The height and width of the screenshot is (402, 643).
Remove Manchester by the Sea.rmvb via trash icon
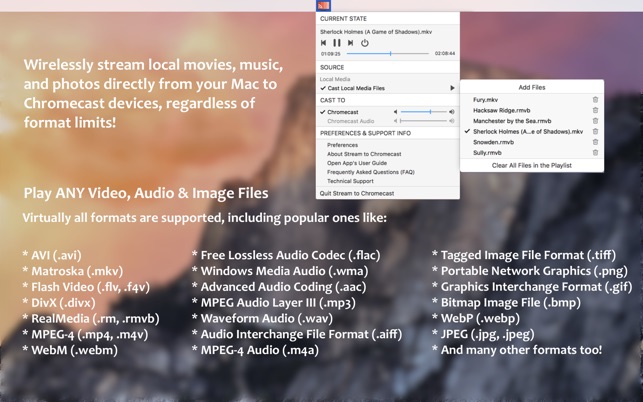[595, 121]
